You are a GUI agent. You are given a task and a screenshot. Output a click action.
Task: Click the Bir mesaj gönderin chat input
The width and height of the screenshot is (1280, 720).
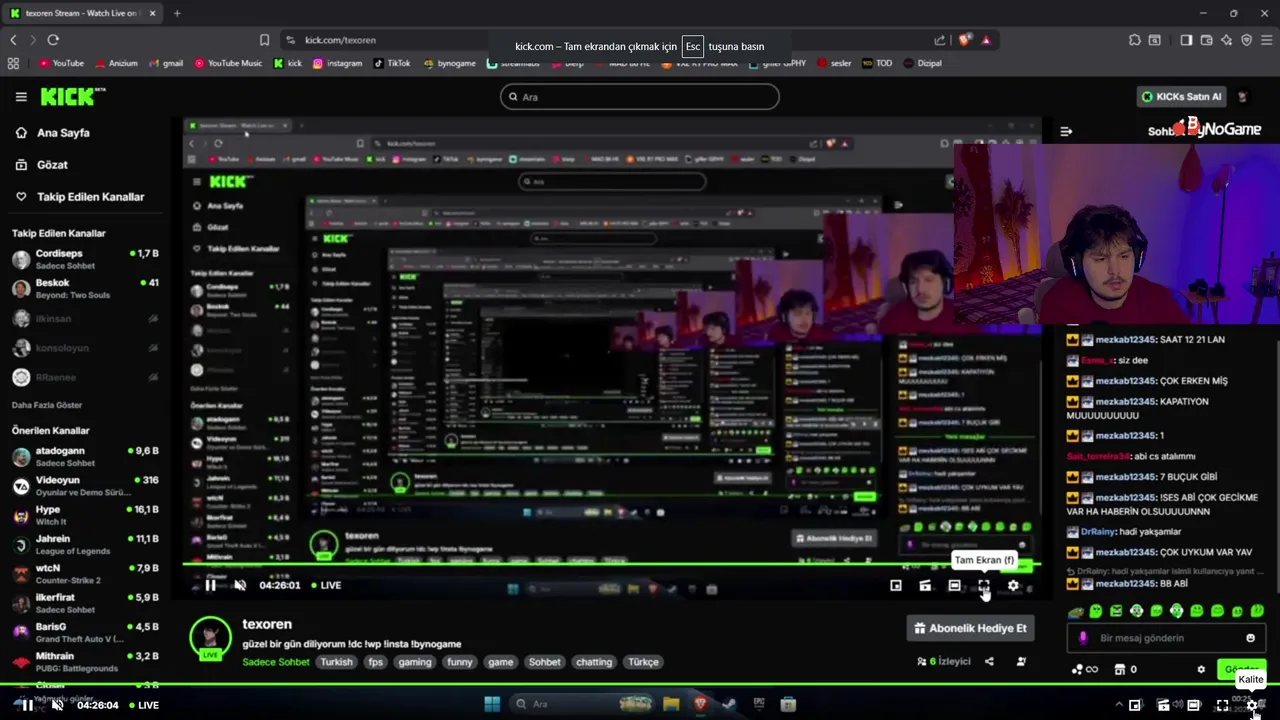(1165, 638)
